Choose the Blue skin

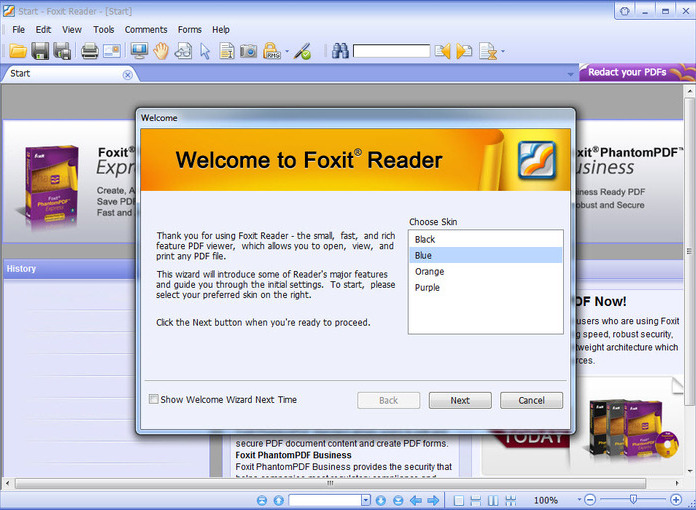485,255
